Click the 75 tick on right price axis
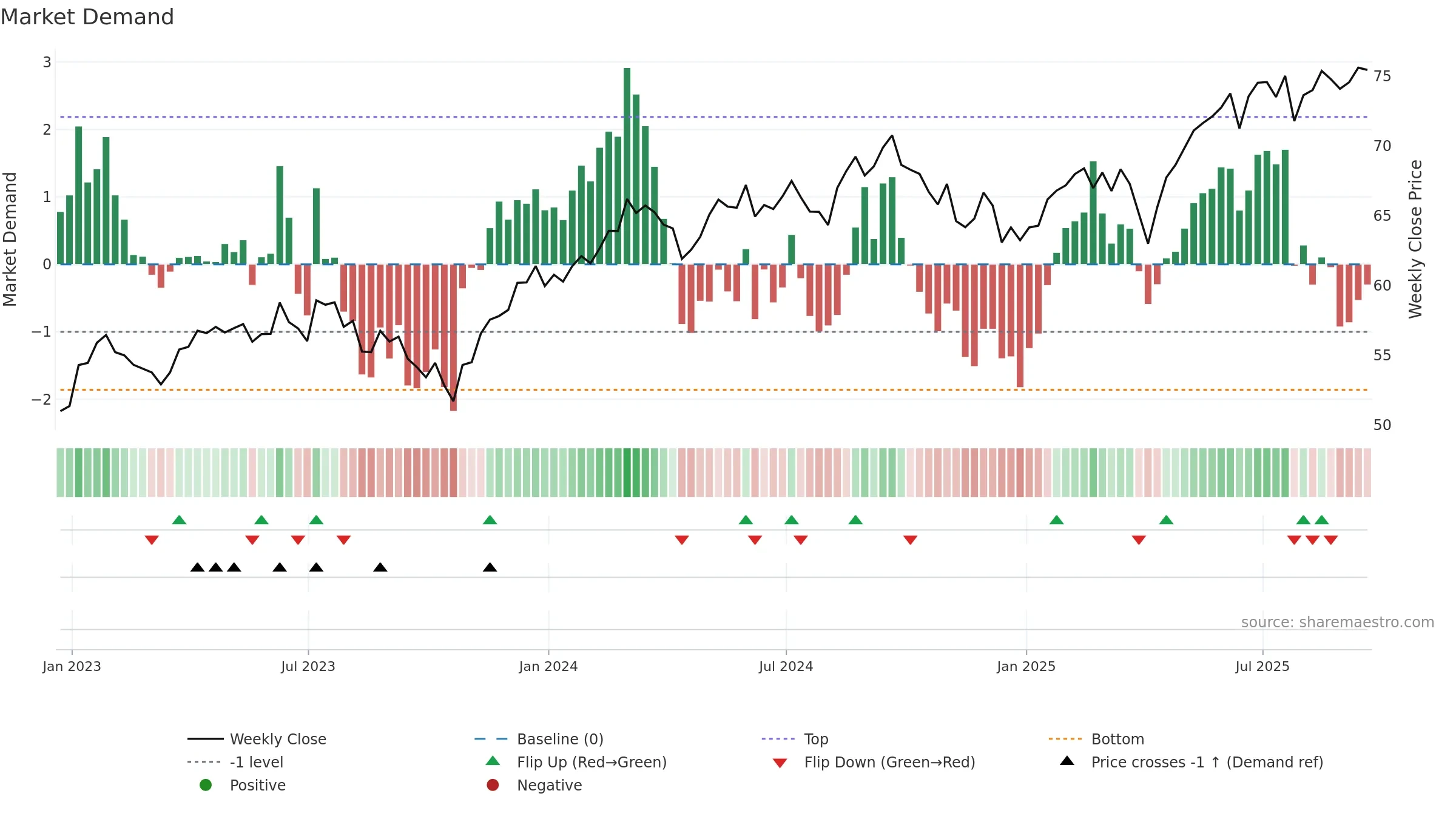 tap(1383, 76)
